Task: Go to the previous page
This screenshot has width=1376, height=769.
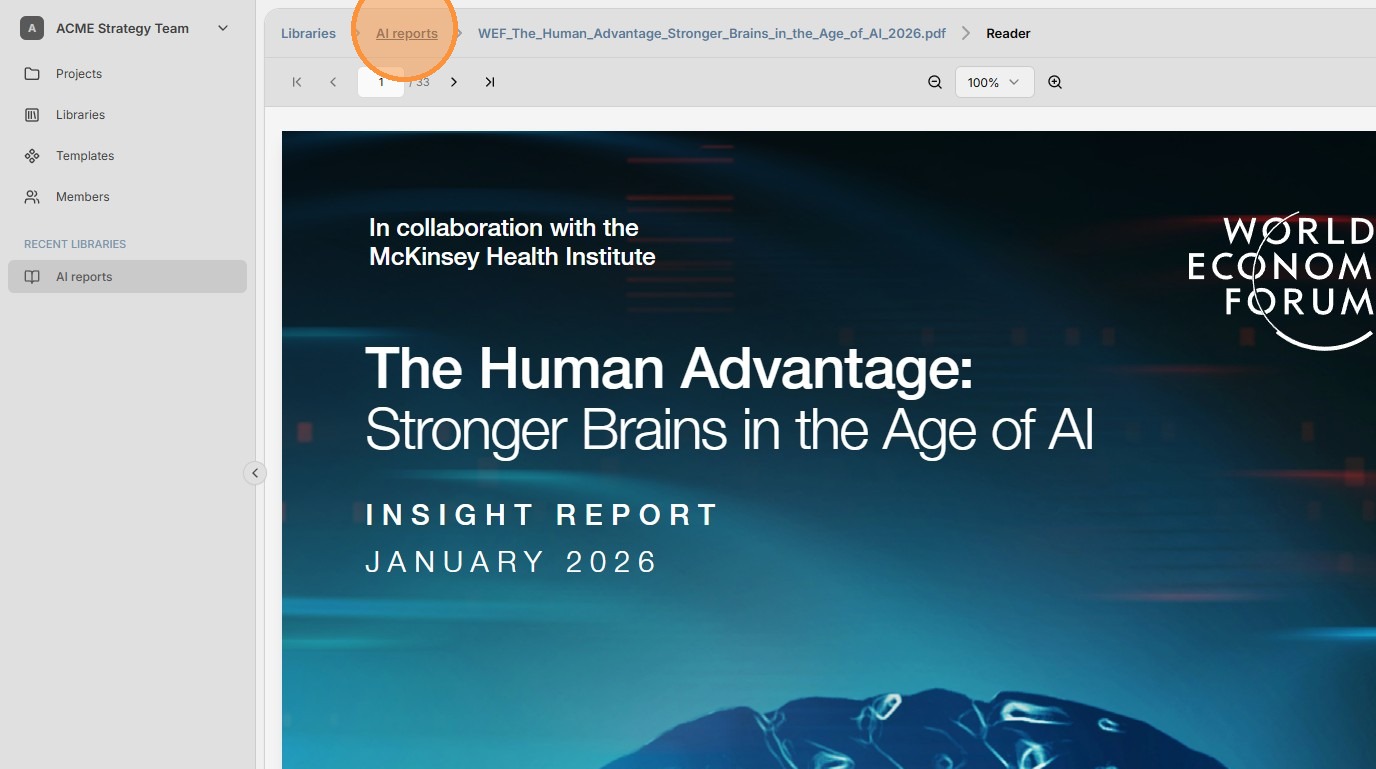Action: coord(333,82)
